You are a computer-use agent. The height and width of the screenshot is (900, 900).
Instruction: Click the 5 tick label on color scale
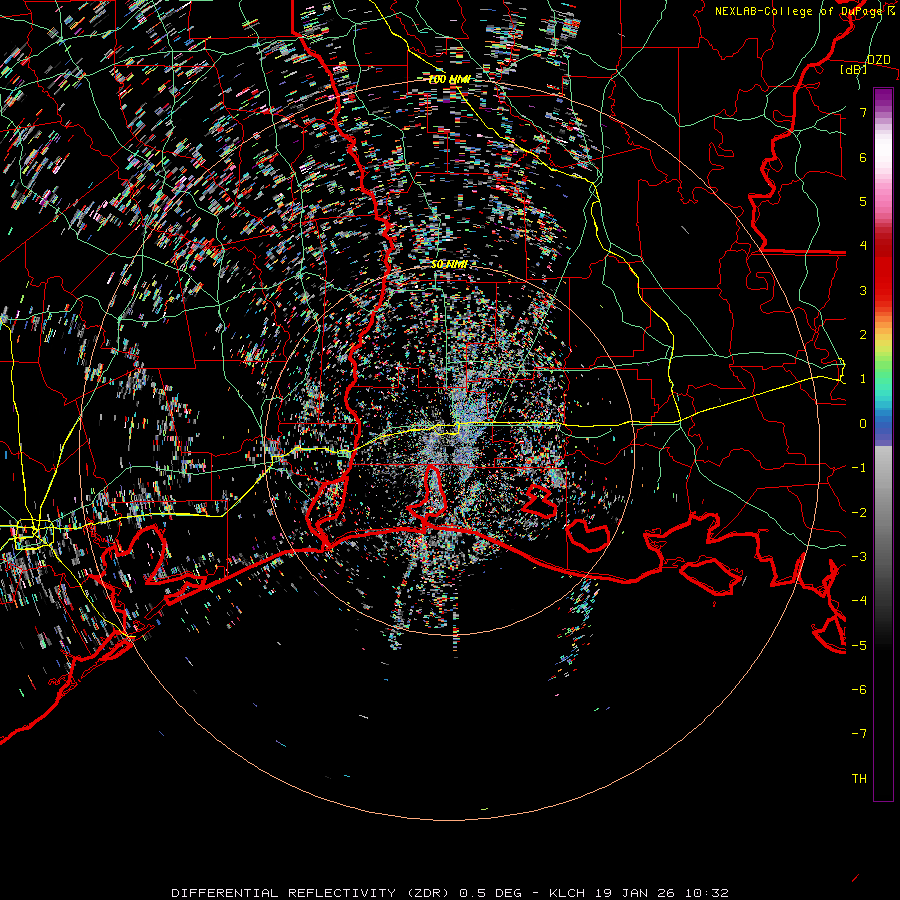pyautogui.click(x=863, y=201)
